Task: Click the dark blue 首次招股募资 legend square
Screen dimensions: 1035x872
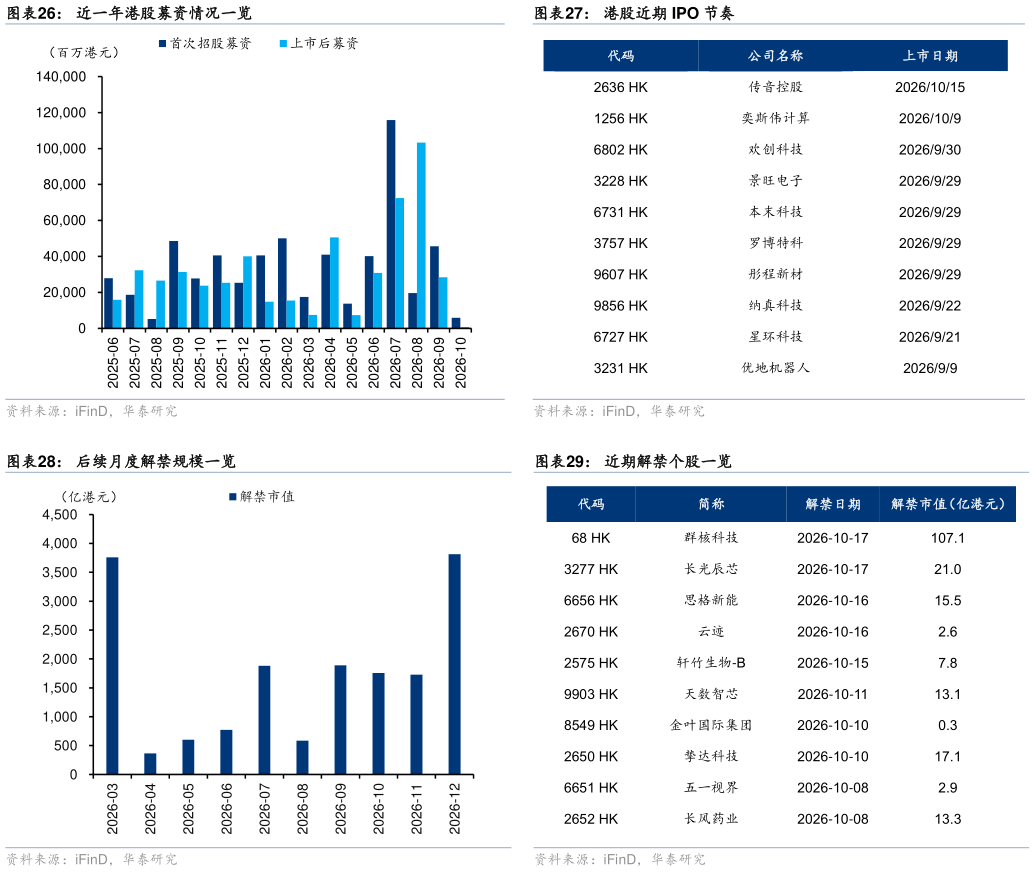Action: tap(162, 44)
